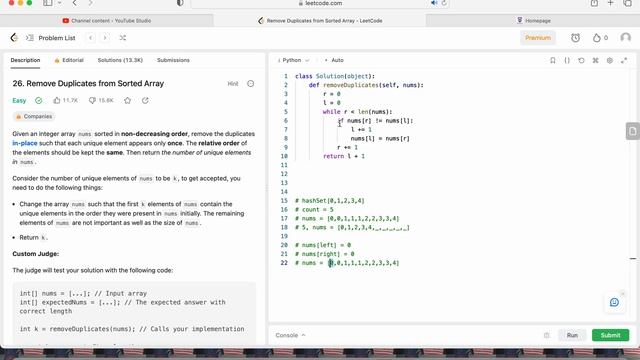Open the Problem List panel

pyautogui.click(x=51, y=38)
